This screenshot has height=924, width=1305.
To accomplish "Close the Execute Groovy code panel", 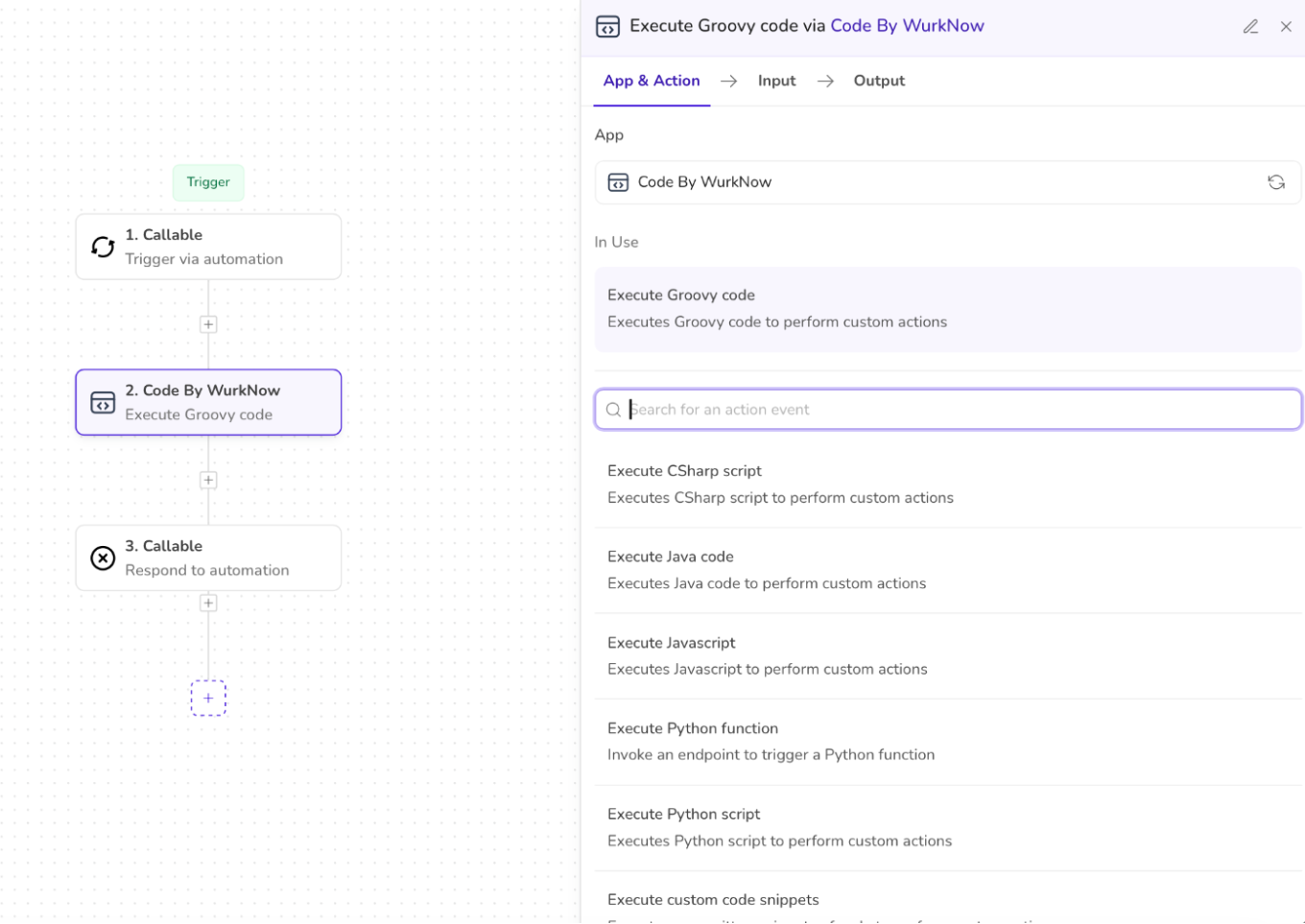I will click(1286, 27).
